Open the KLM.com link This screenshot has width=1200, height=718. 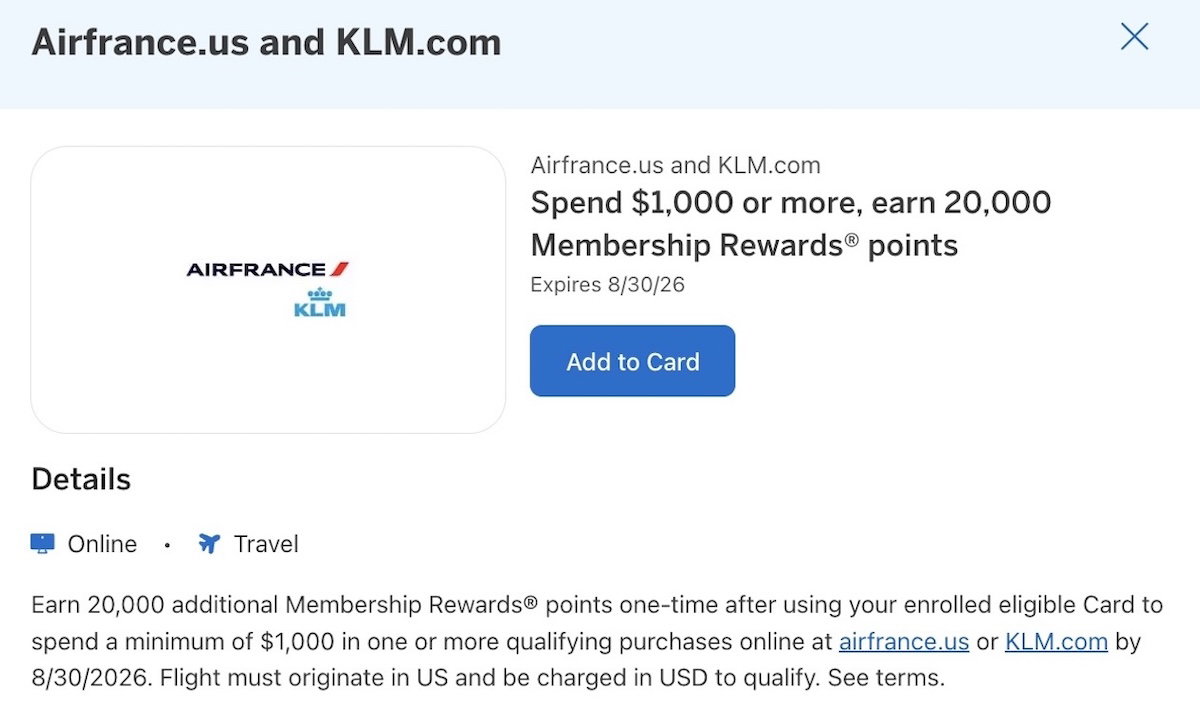tap(1056, 641)
